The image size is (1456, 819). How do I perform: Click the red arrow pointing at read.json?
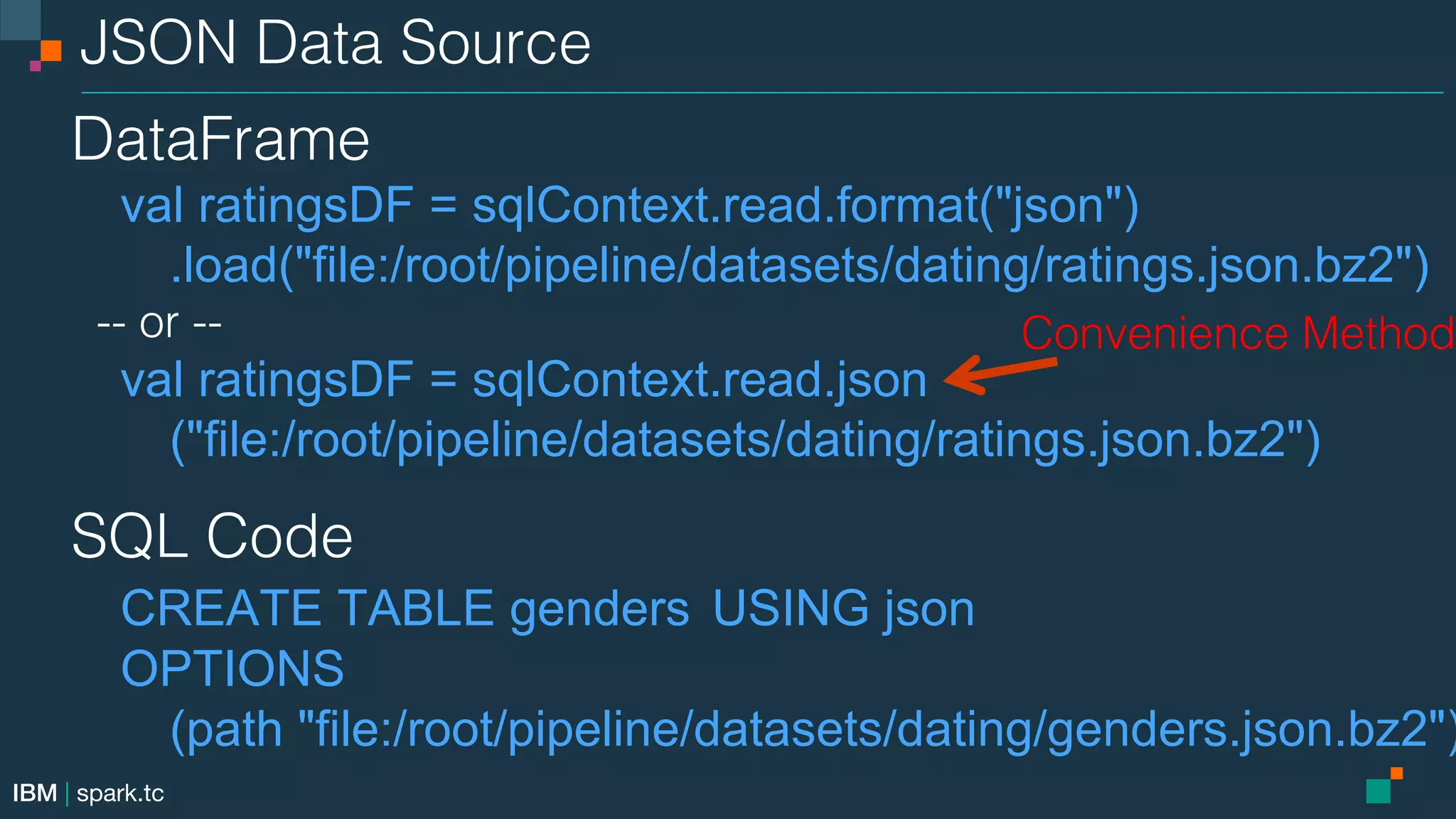point(1001,374)
